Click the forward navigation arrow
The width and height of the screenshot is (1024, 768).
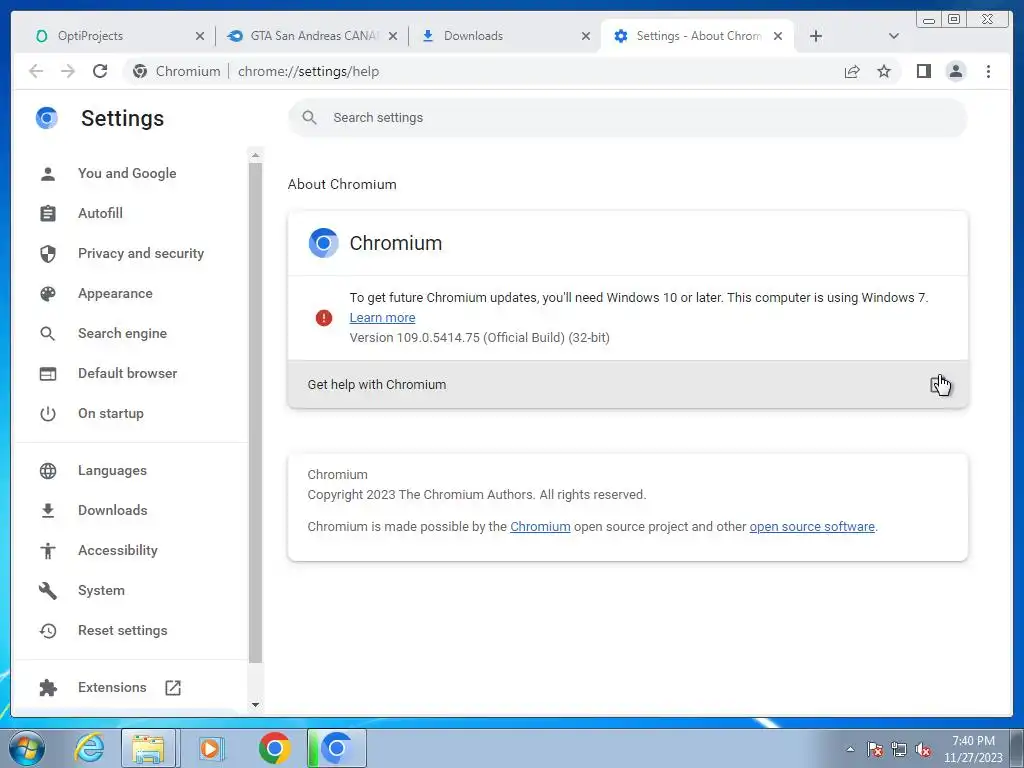[68, 71]
